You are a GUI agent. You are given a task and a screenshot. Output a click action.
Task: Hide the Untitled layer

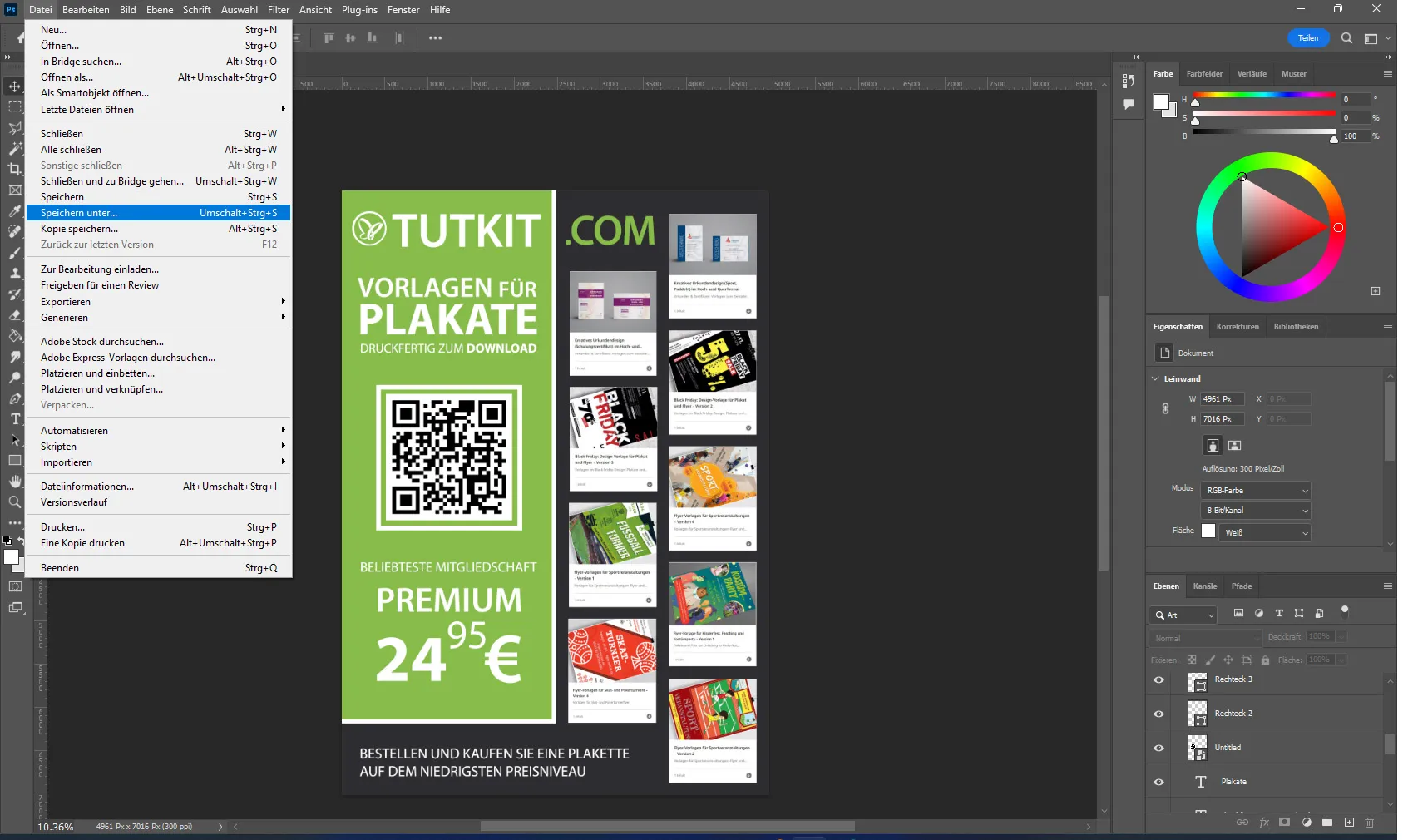click(x=1158, y=749)
